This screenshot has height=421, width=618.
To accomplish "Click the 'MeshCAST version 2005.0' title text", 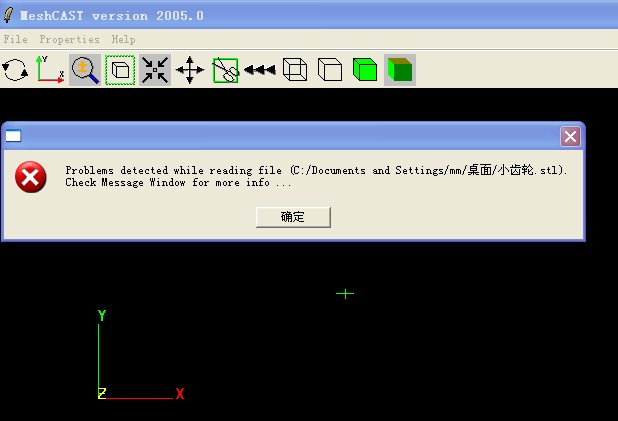I will coord(112,16).
